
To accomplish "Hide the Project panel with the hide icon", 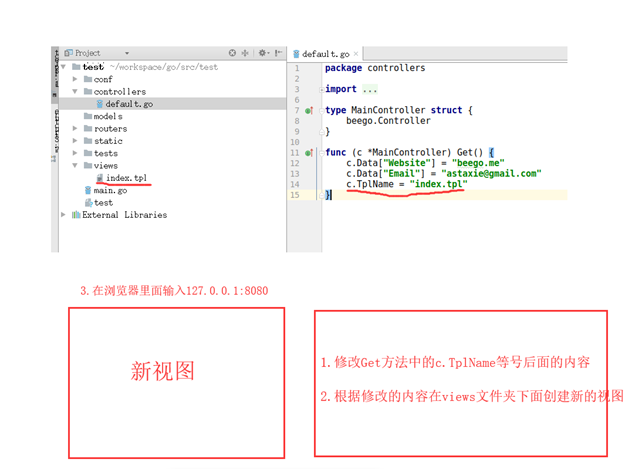I will (x=278, y=53).
